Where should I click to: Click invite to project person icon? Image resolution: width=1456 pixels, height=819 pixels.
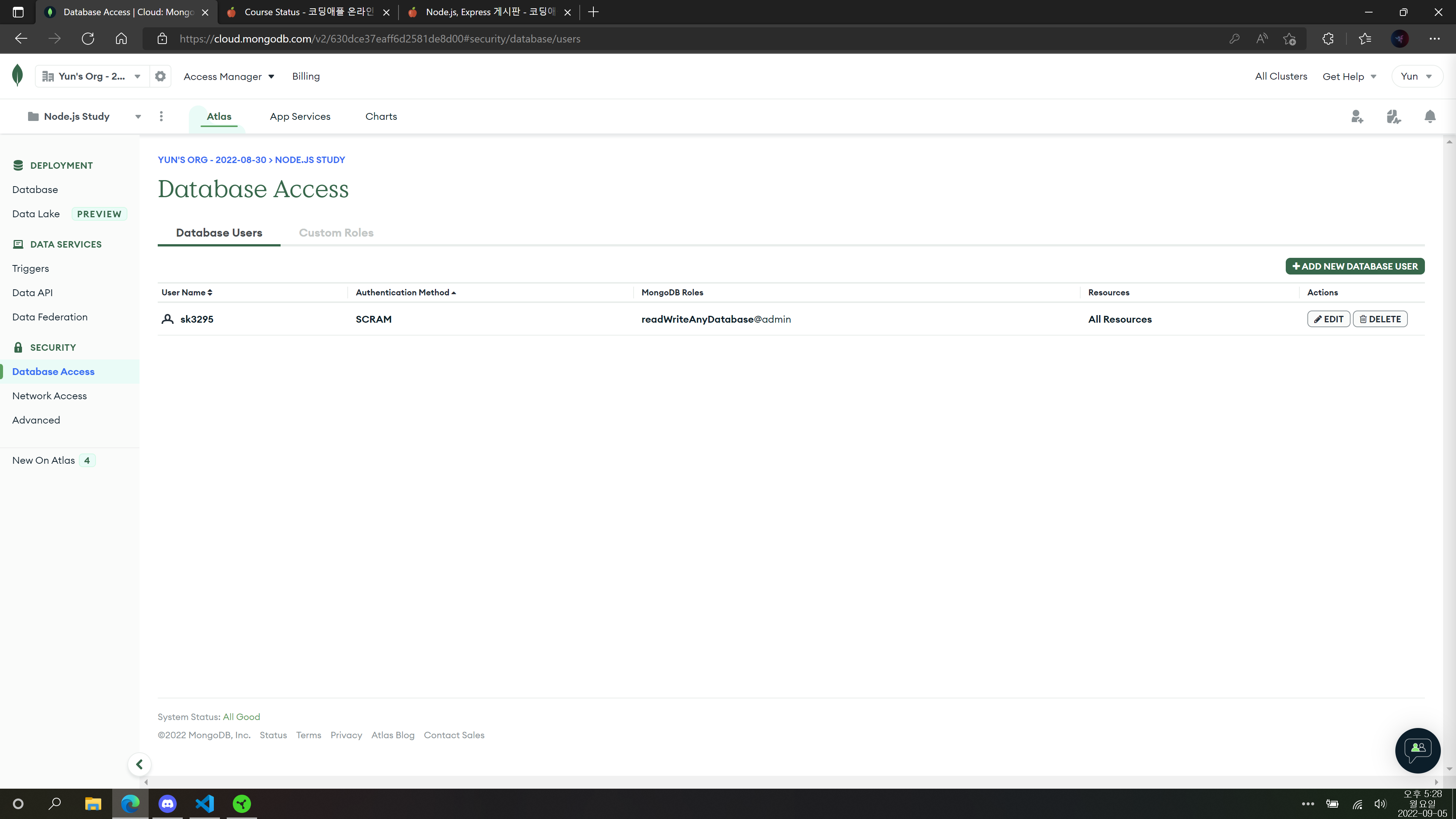pyautogui.click(x=1357, y=116)
